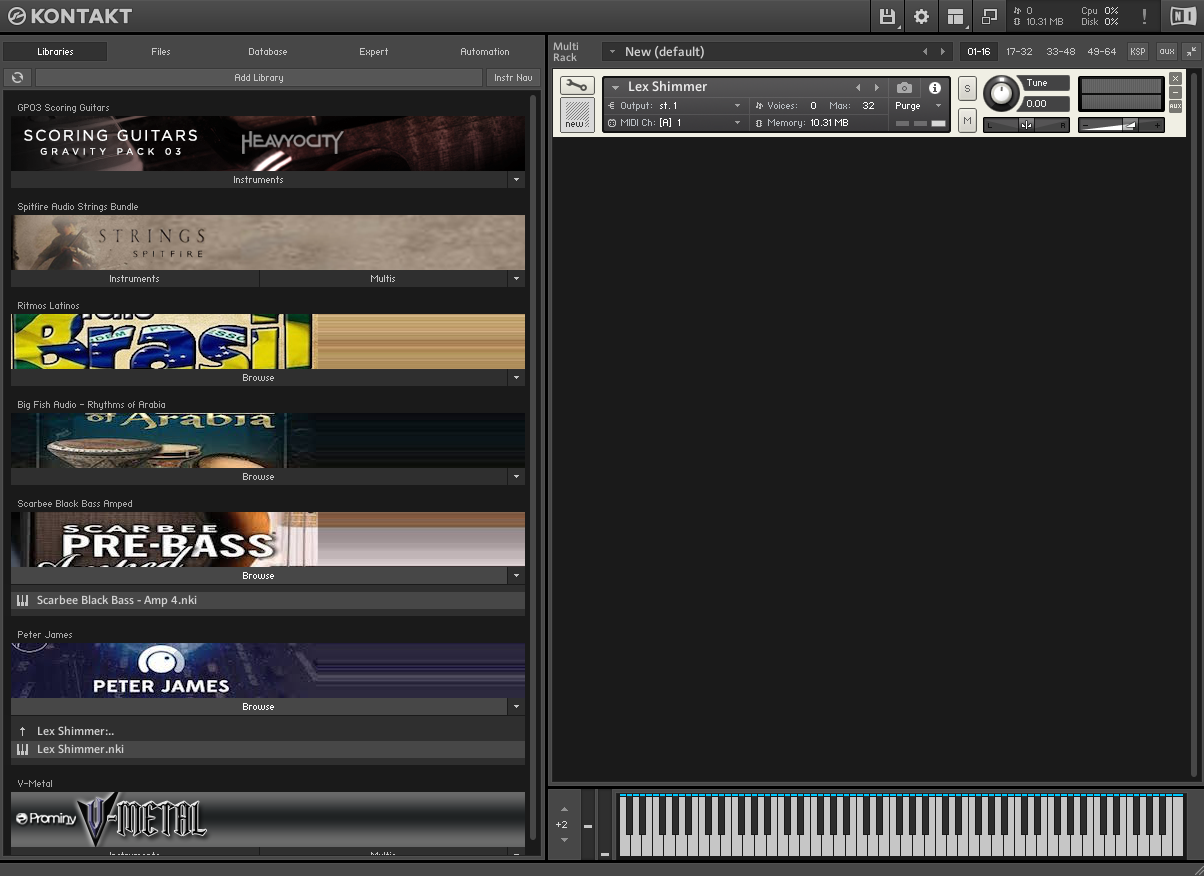
Task: Remove Lex Shimmer with the X button
Action: (1175, 78)
